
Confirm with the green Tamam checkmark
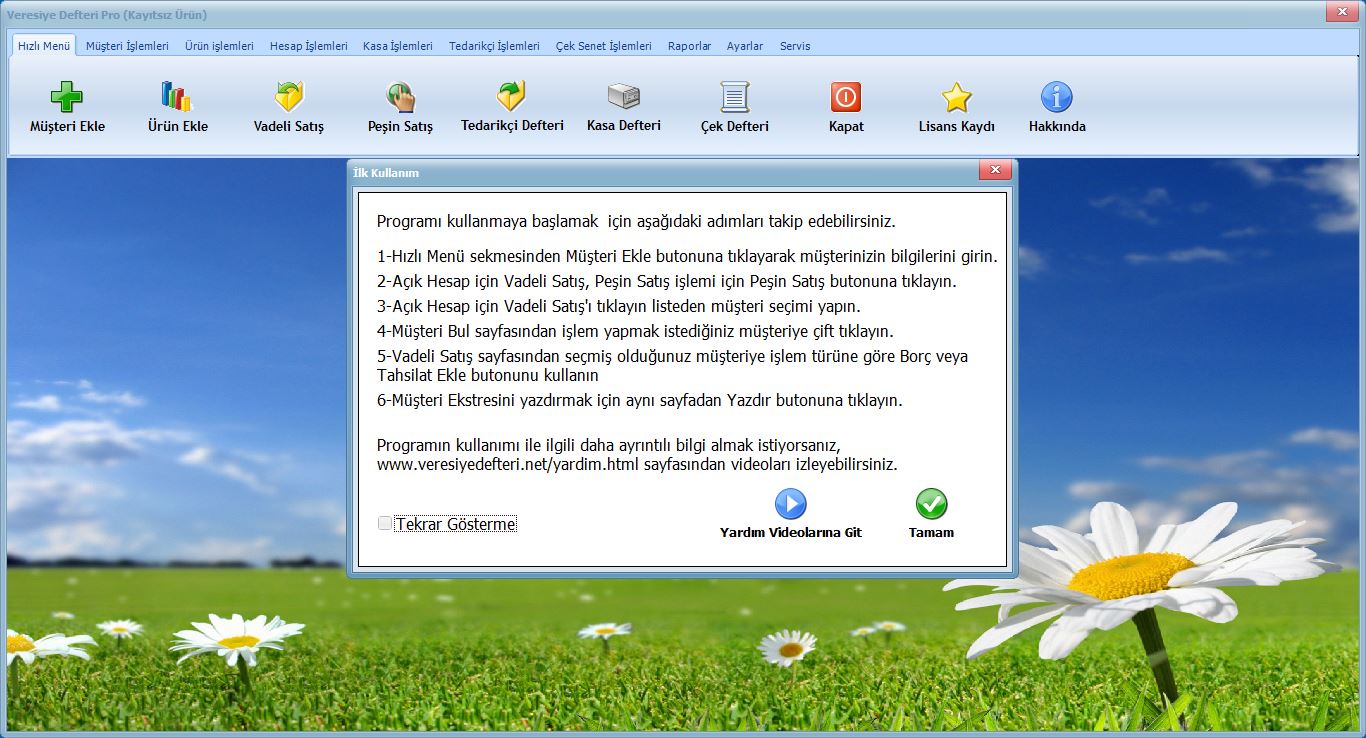coord(931,504)
